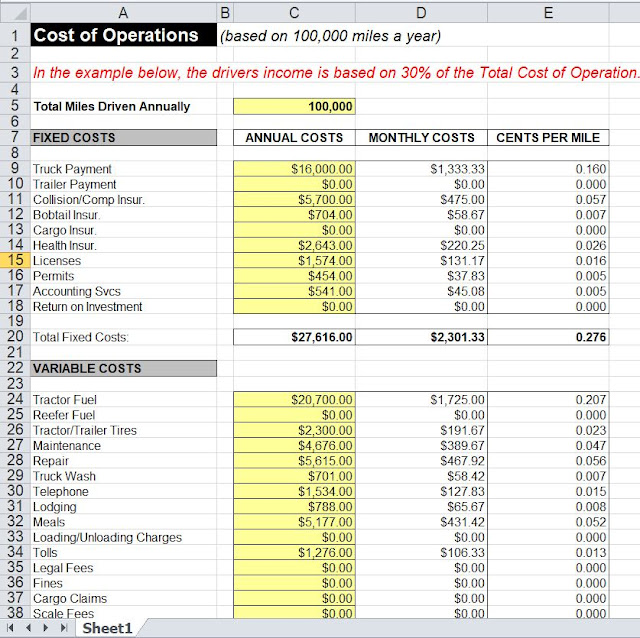Viewport: 640px width, 638px height.
Task: Click Licenses monthly cost $131.17
Action: click(x=421, y=260)
